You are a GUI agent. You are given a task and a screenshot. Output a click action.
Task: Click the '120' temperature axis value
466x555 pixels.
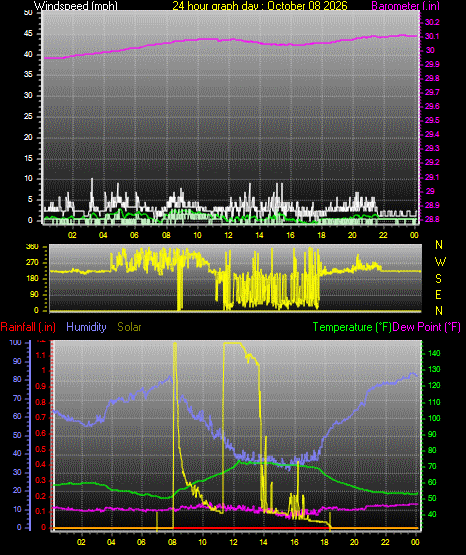click(x=434, y=385)
